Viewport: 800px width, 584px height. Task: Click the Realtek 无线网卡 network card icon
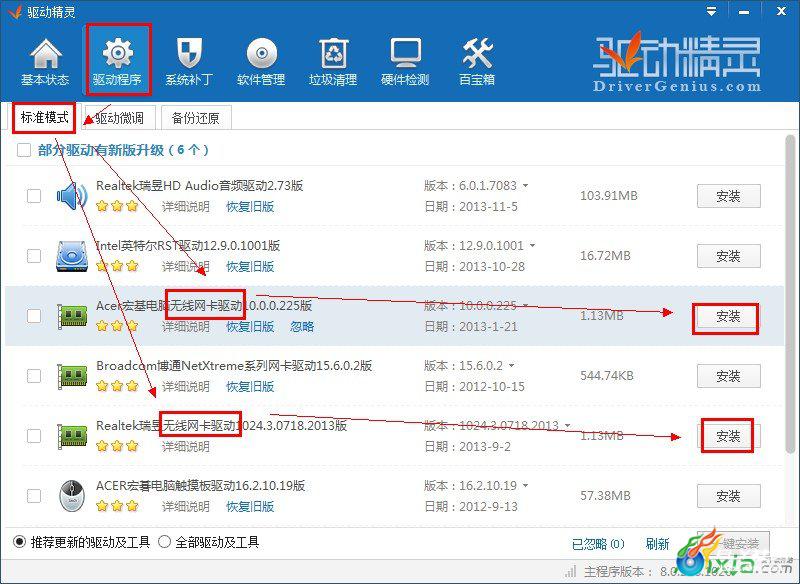[x=72, y=436]
